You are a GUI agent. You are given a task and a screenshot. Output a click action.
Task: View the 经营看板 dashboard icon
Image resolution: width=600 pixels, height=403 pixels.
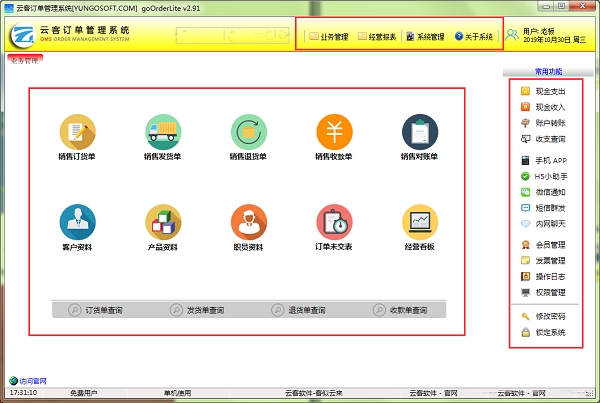[x=420, y=221]
